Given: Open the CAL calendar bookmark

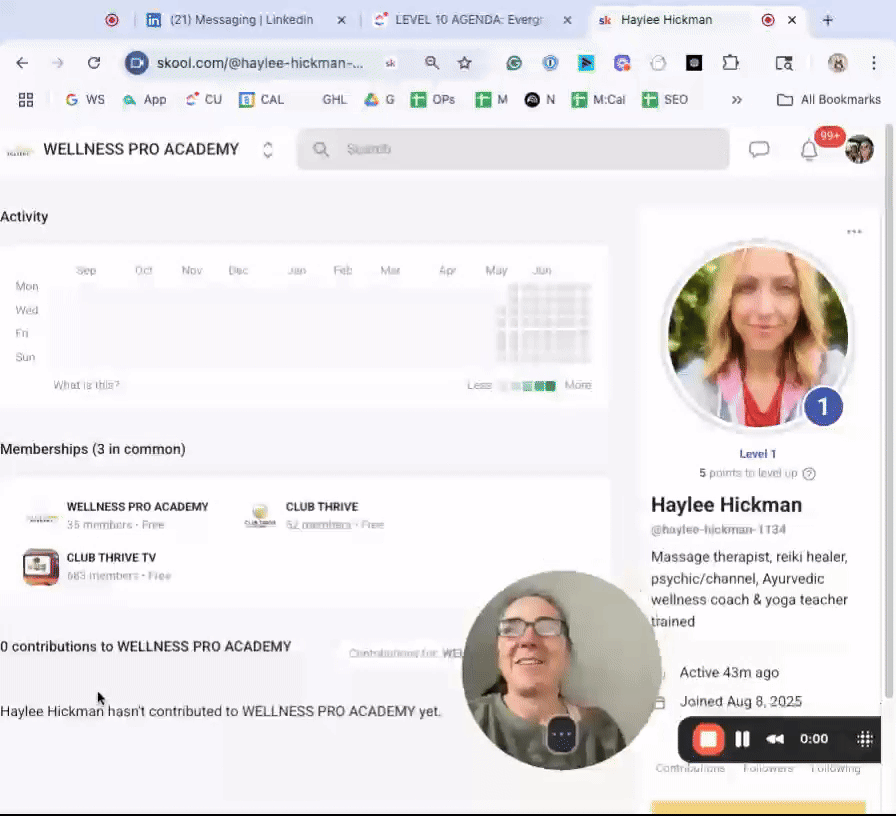Looking at the screenshot, I should pos(262,100).
